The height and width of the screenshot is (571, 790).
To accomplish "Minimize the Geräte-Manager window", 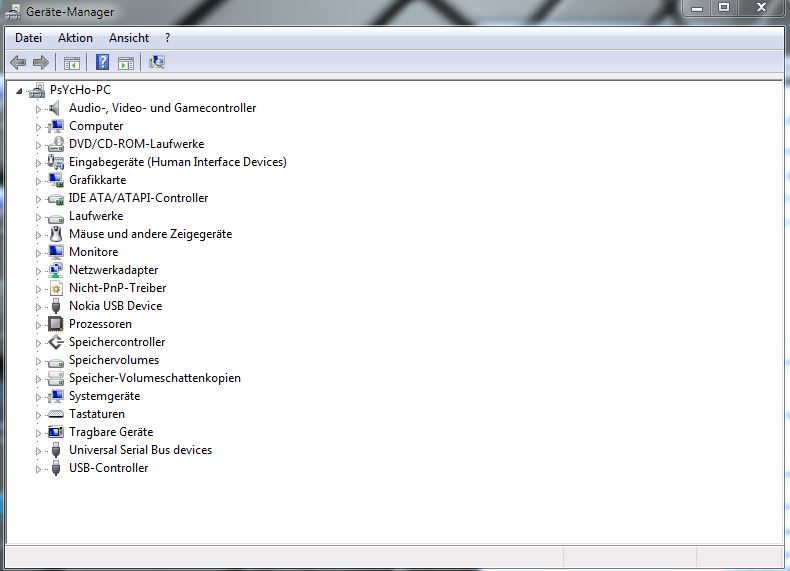I will [x=697, y=8].
